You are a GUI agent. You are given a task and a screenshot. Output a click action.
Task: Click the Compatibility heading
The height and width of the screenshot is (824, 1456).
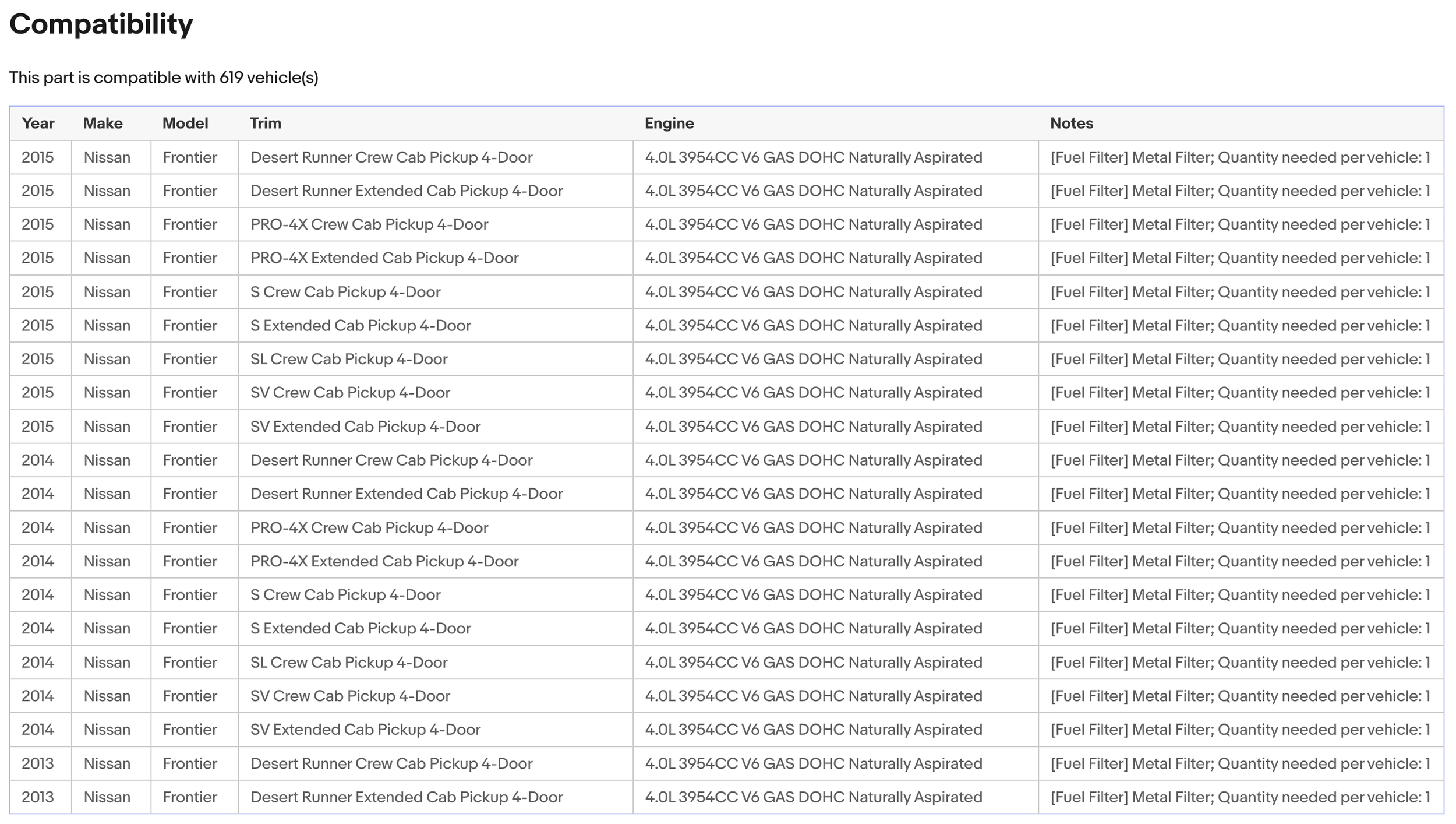click(101, 24)
